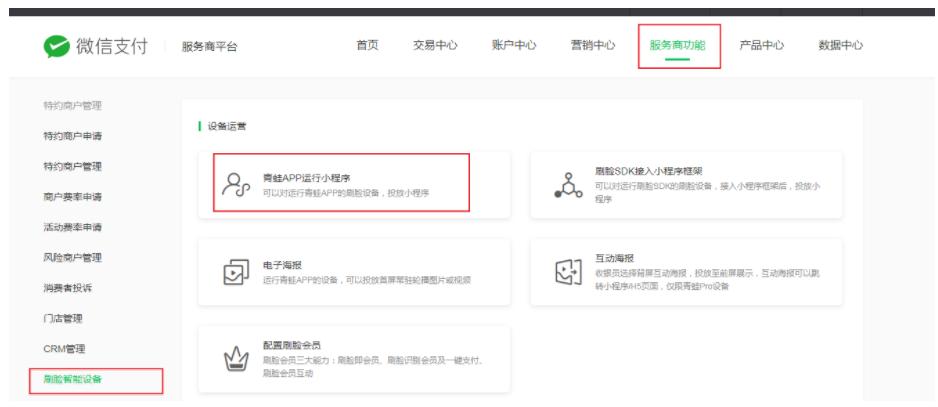Click the 青蛙APP运行小程序 card icon

(x=236, y=185)
